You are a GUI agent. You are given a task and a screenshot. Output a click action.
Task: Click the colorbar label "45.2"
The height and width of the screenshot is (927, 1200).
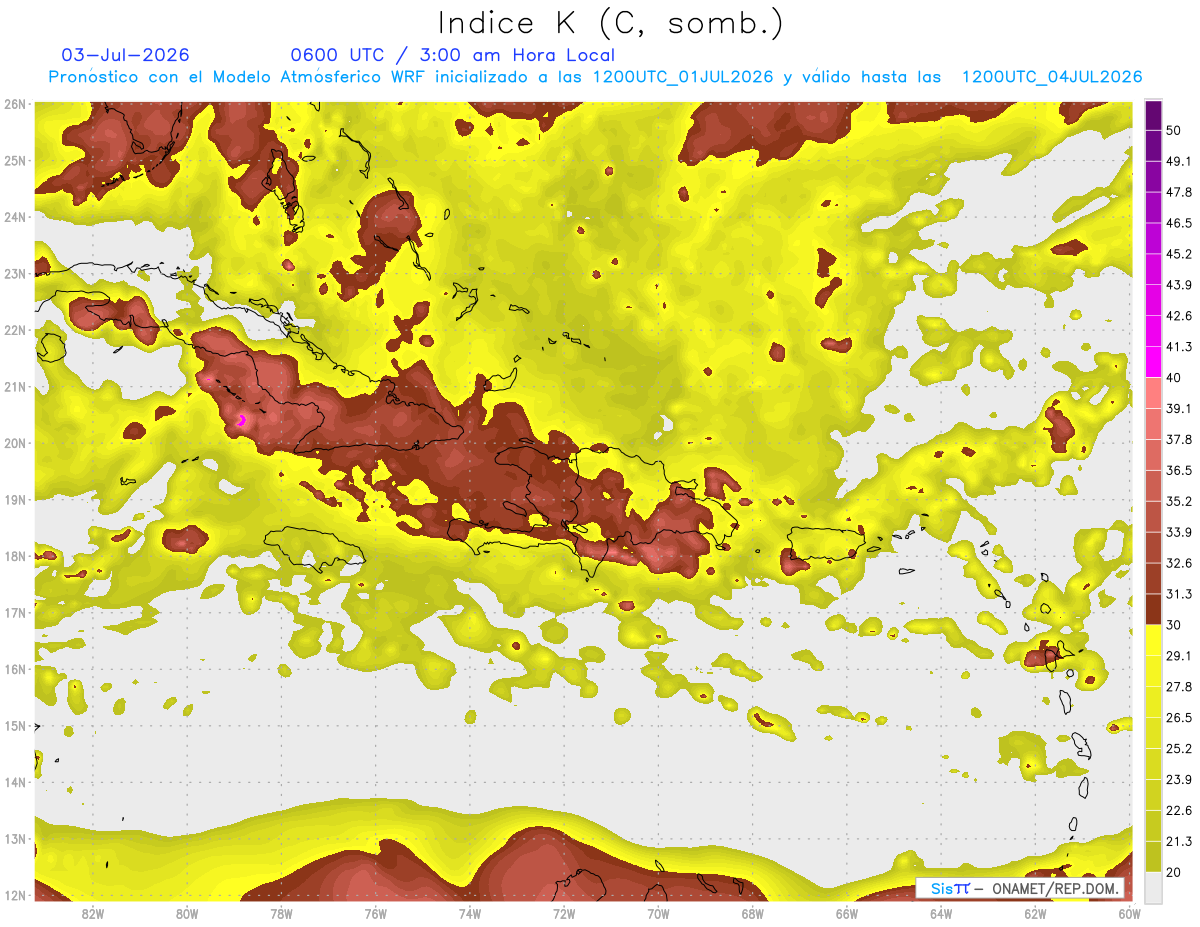pos(1179,254)
